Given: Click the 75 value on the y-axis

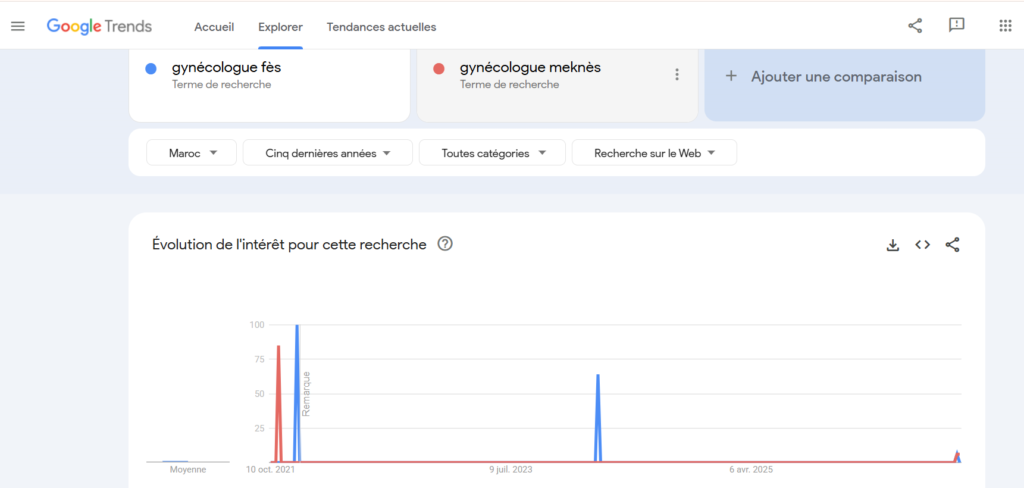Looking at the screenshot, I should [x=257, y=359].
